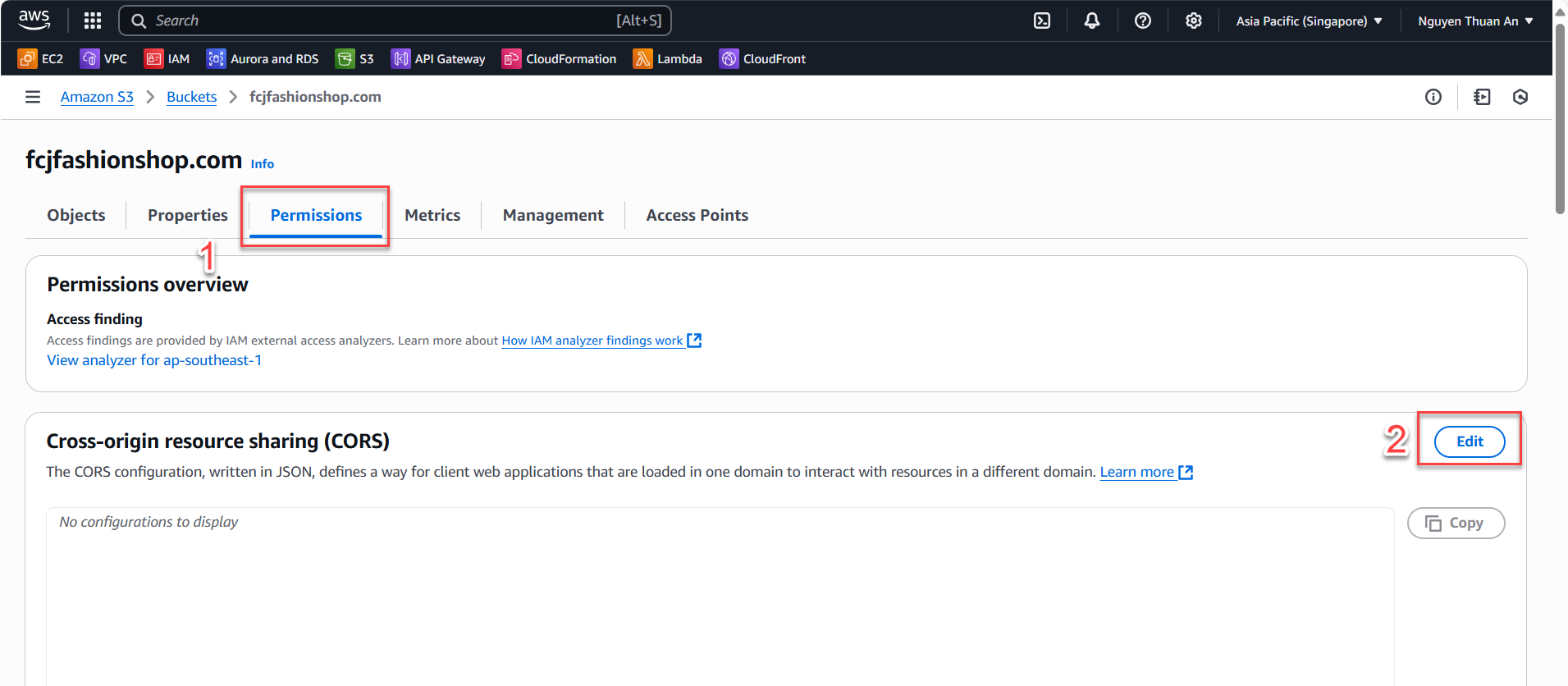Click the fcjfashionshop.com breadcrumb text
Image resolution: width=1568 pixels, height=686 pixels.
point(315,97)
